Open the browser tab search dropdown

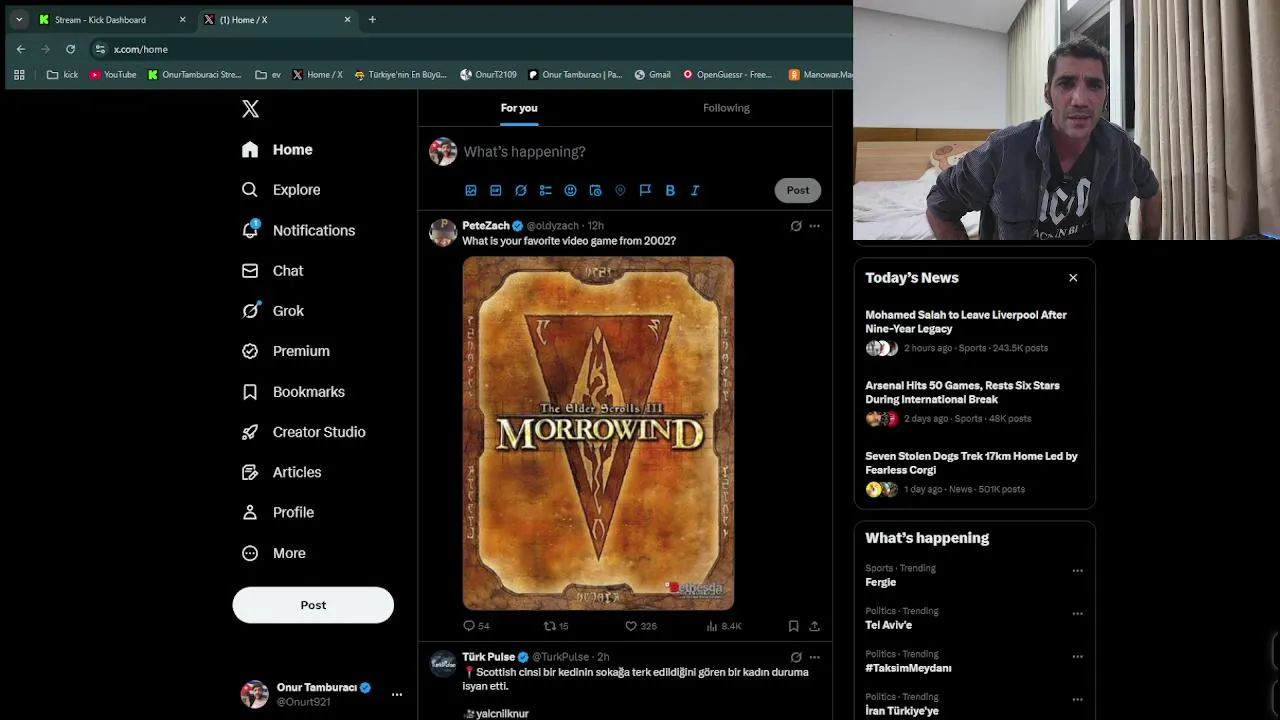coord(19,19)
